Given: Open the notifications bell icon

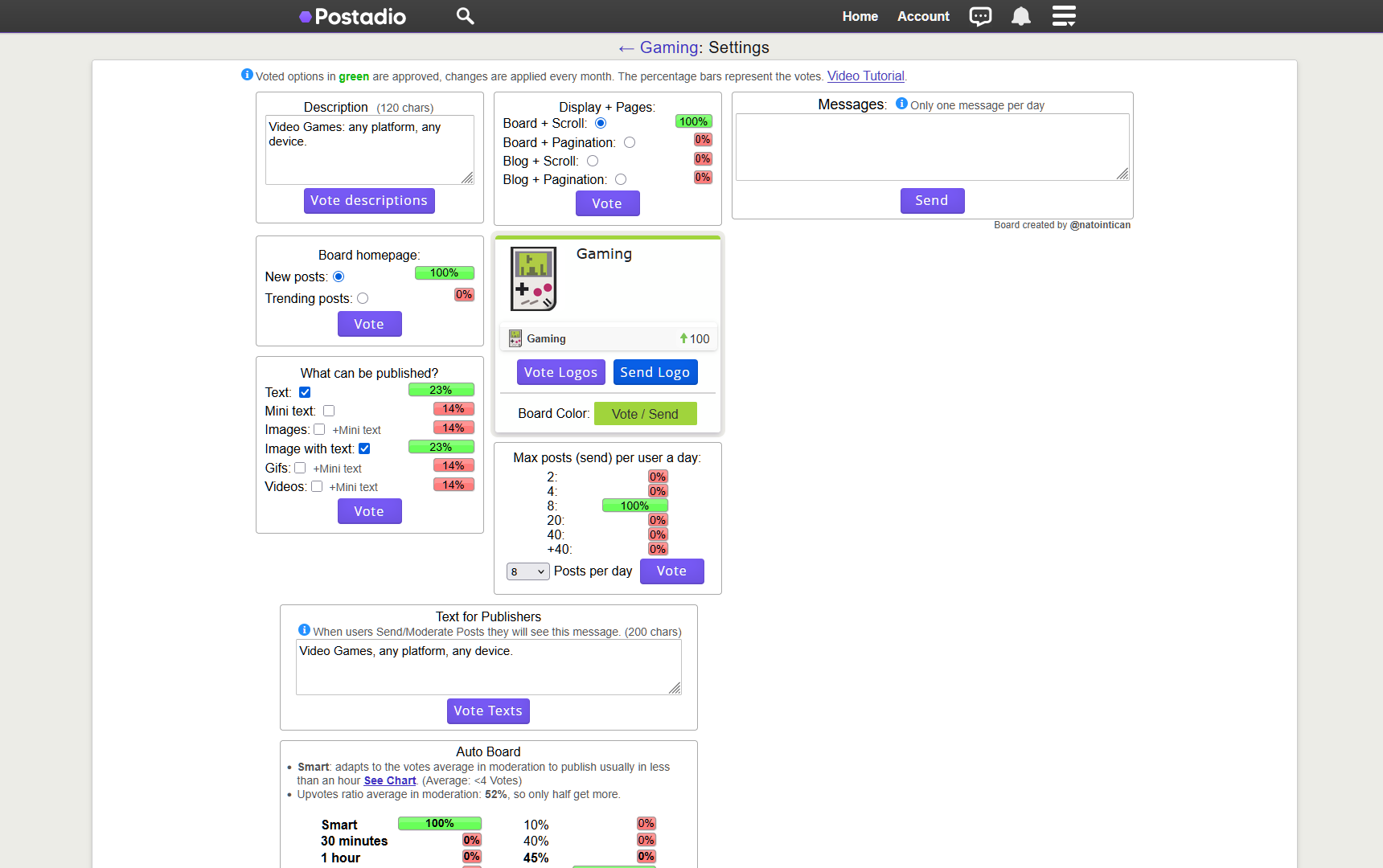Looking at the screenshot, I should point(1021,16).
